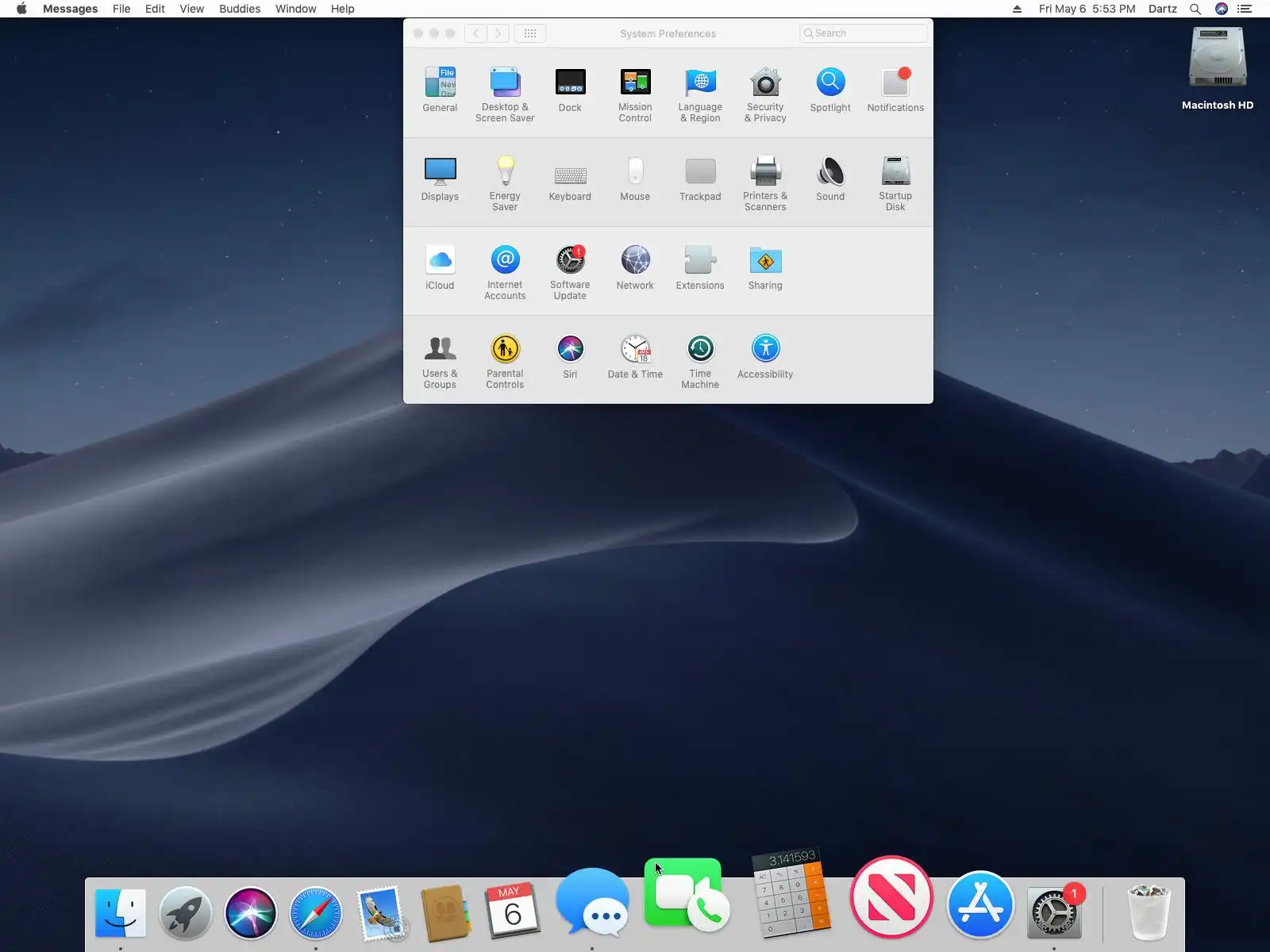1270x952 pixels.
Task: Open Calendar from the Dock
Action: 512,912
